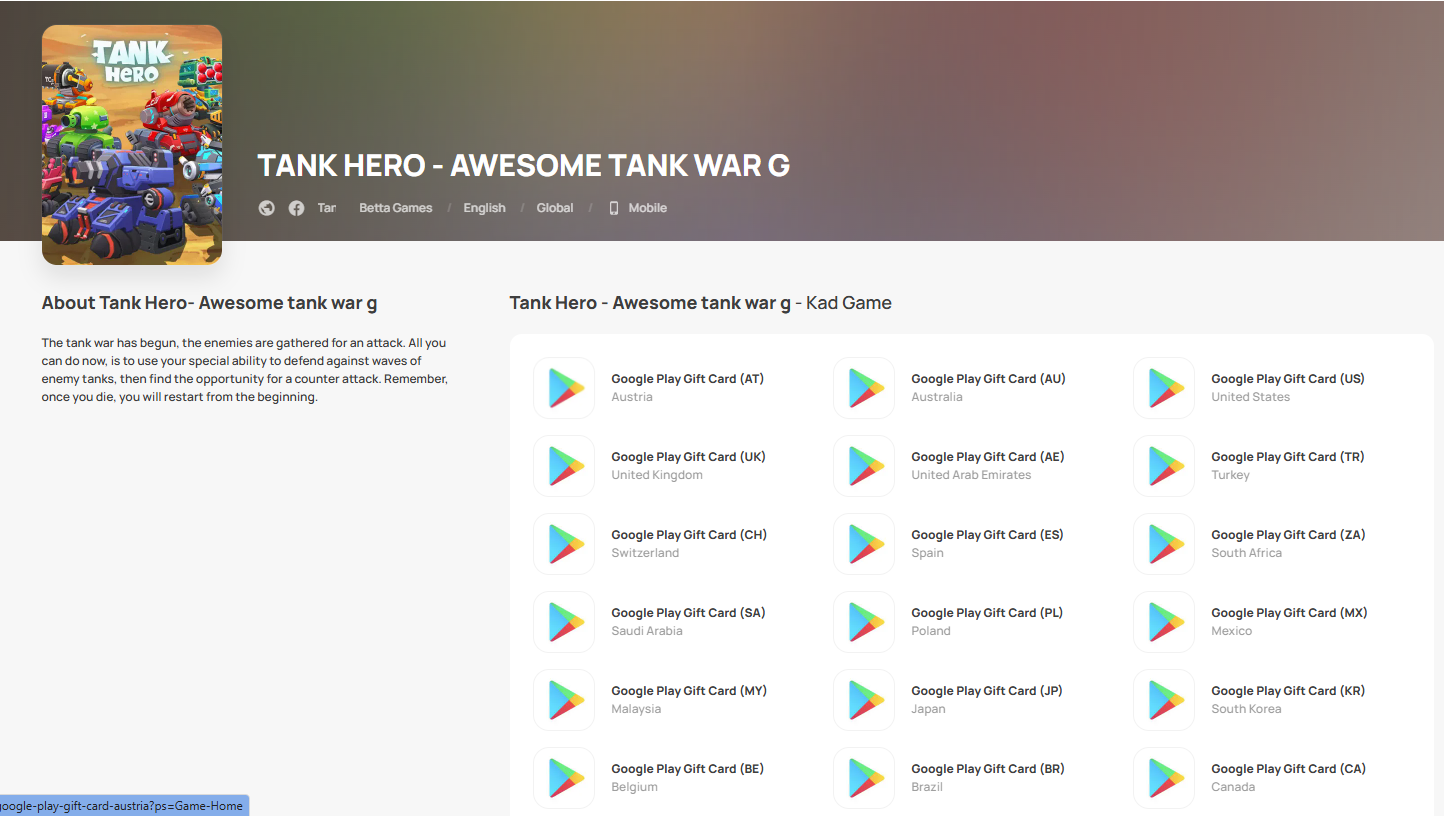This screenshot has width=1444, height=816.
Task: Open the Tank Hero game cover image
Action: [x=132, y=145]
